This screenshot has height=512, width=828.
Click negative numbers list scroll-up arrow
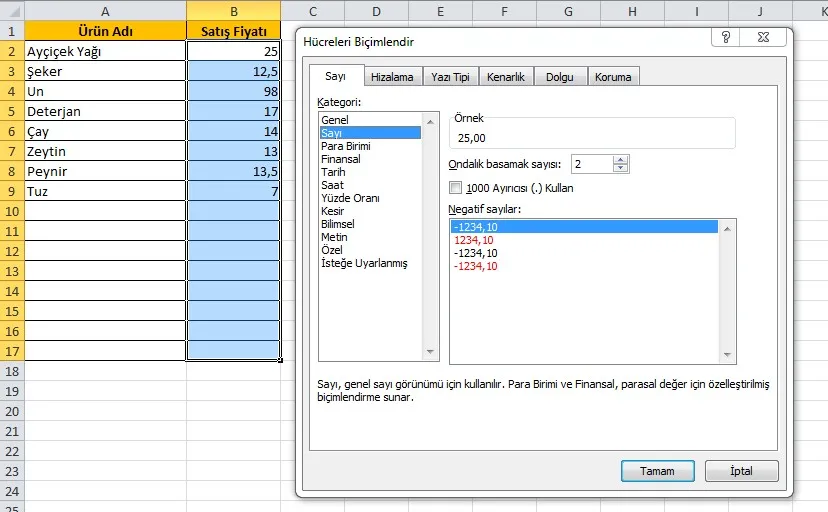point(729,228)
